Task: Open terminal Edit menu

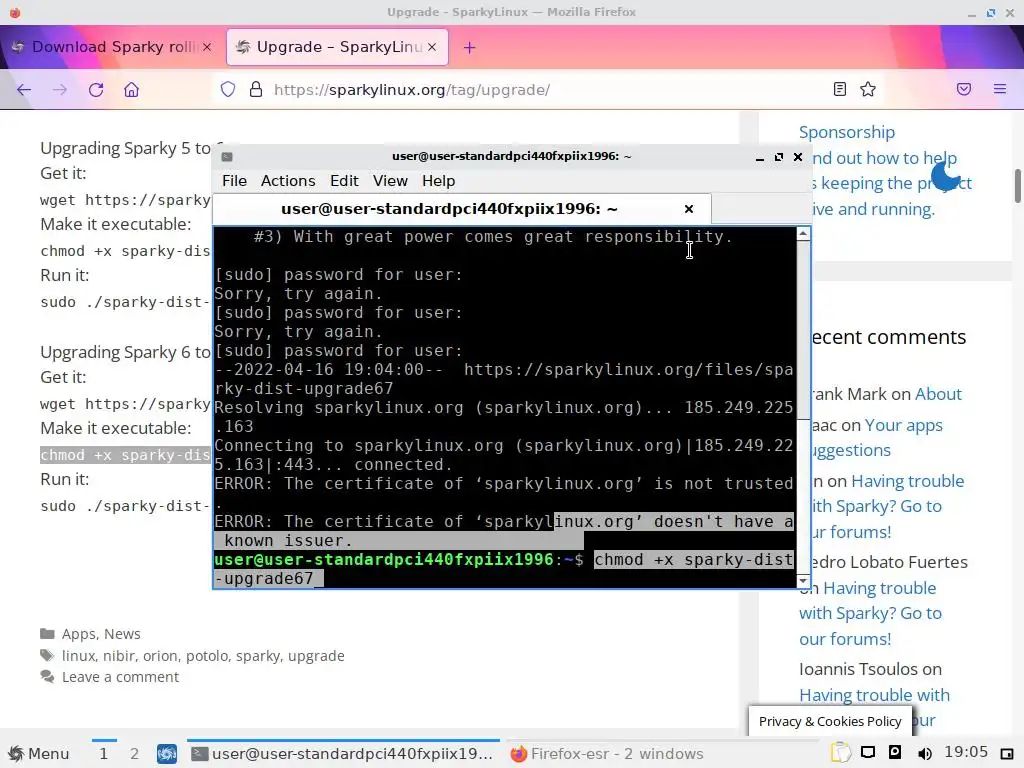Action: (x=344, y=181)
